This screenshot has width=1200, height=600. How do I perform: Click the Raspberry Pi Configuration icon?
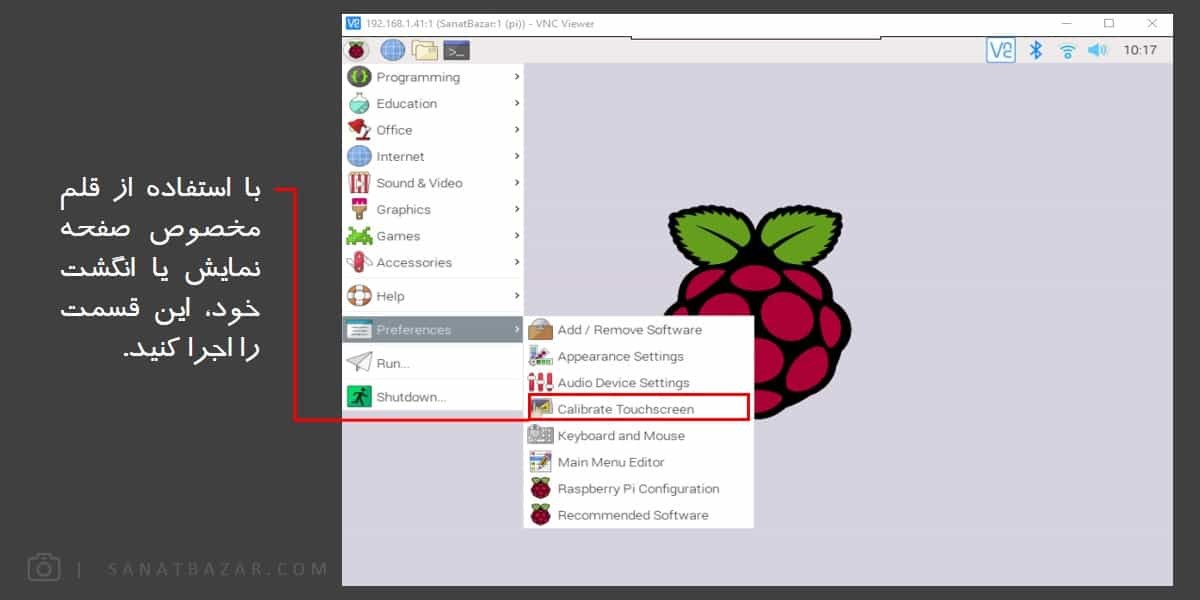pos(540,489)
